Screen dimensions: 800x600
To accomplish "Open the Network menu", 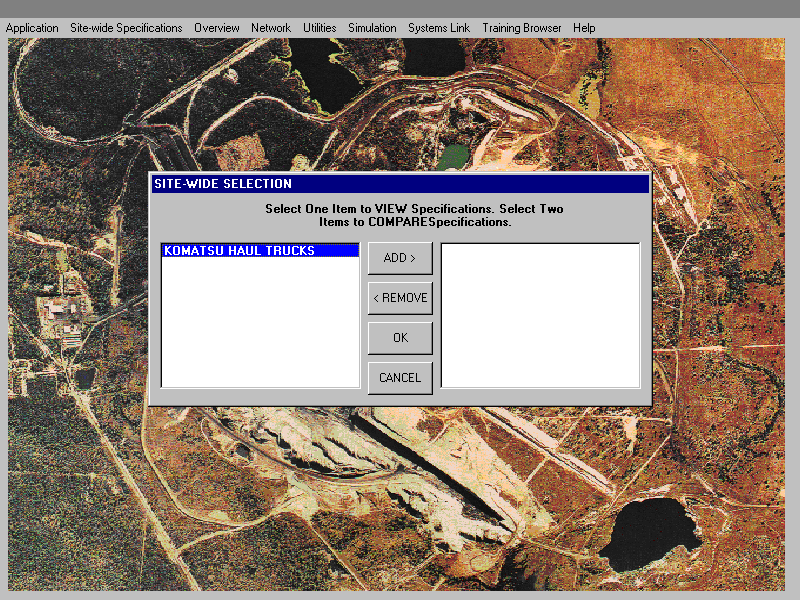I will [x=271, y=28].
